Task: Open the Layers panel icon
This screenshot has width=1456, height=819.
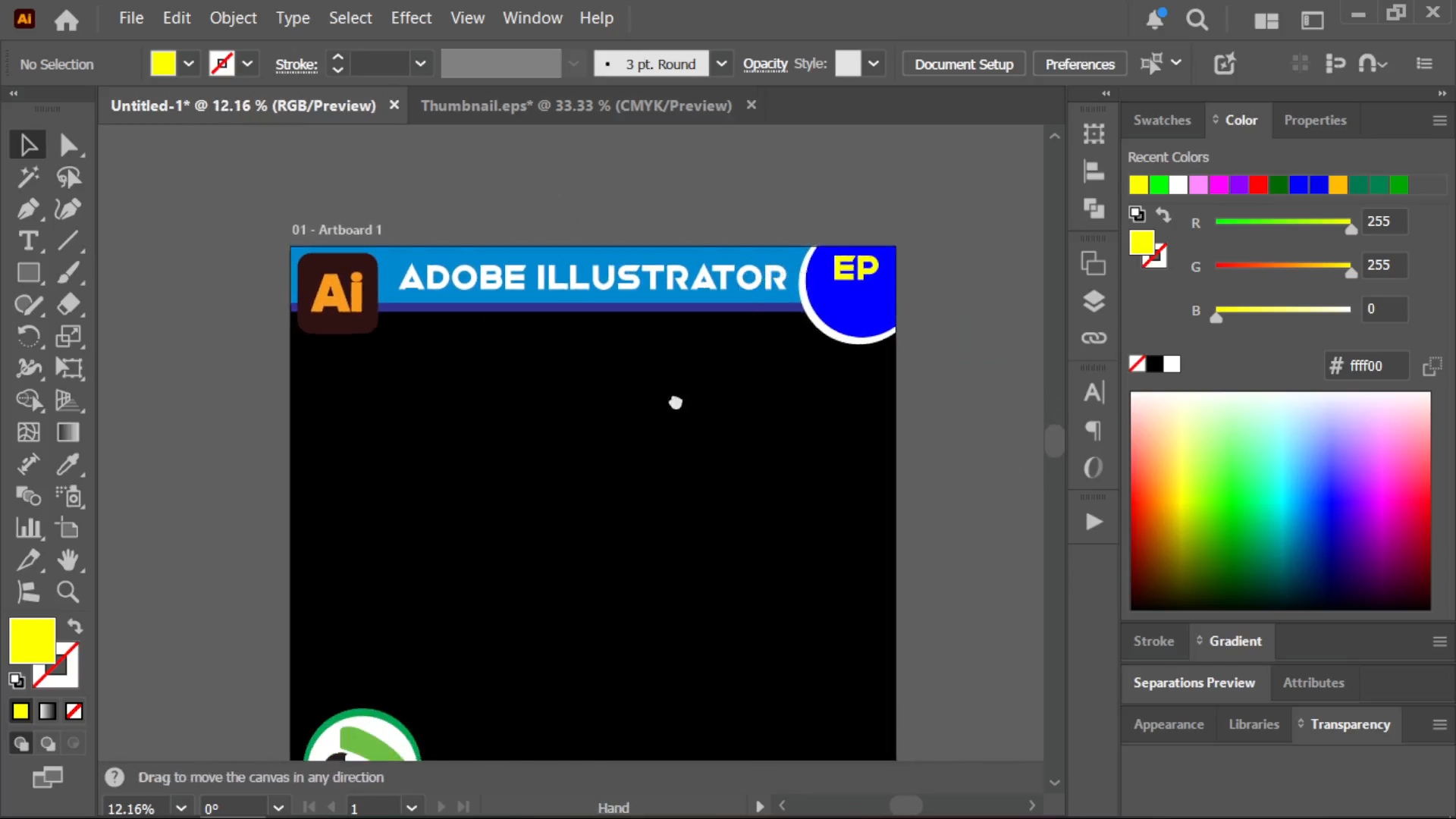Action: [x=1094, y=301]
